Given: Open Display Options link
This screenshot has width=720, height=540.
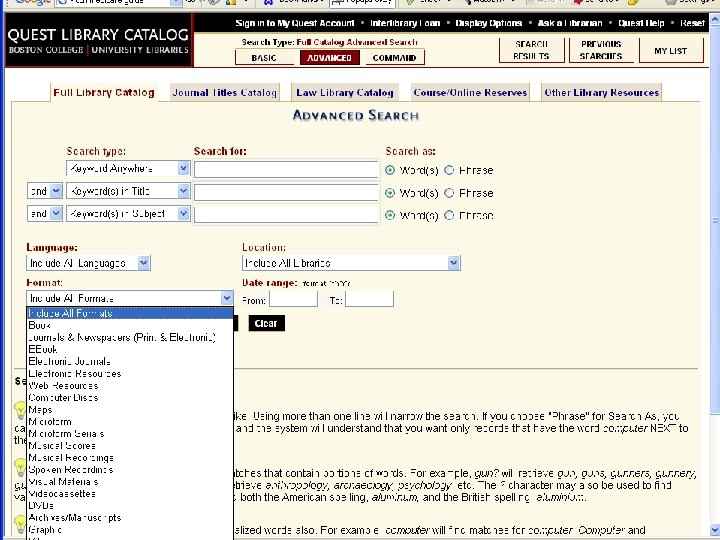Looking at the screenshot, I should pyautogui.click(x=489, y=23).
